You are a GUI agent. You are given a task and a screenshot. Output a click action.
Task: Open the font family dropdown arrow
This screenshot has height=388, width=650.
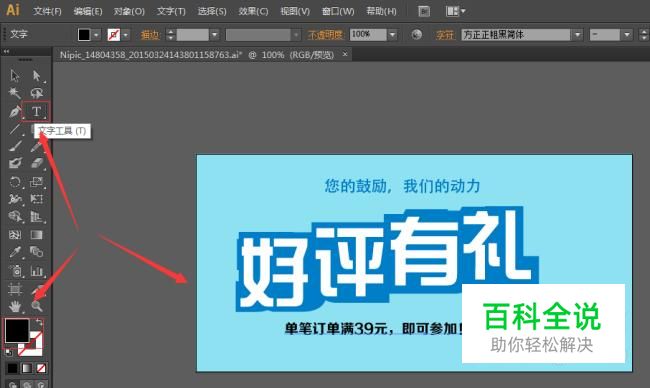577,35
